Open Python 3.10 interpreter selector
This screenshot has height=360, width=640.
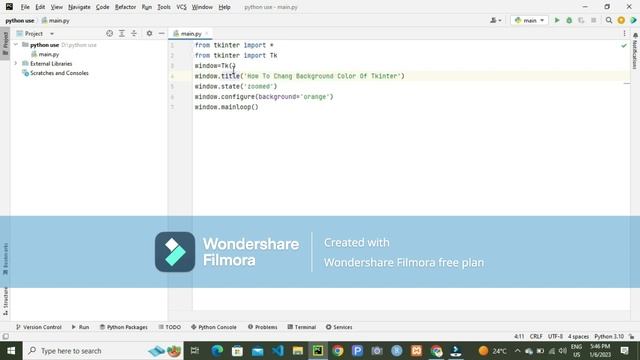pyautogui.click(x=609, y=336)
